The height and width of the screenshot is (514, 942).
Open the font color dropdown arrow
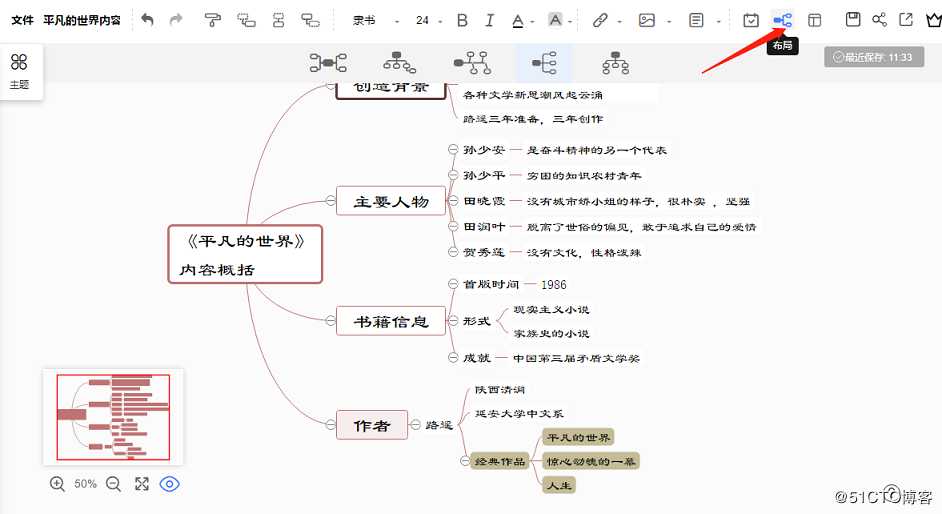[532, 22]
